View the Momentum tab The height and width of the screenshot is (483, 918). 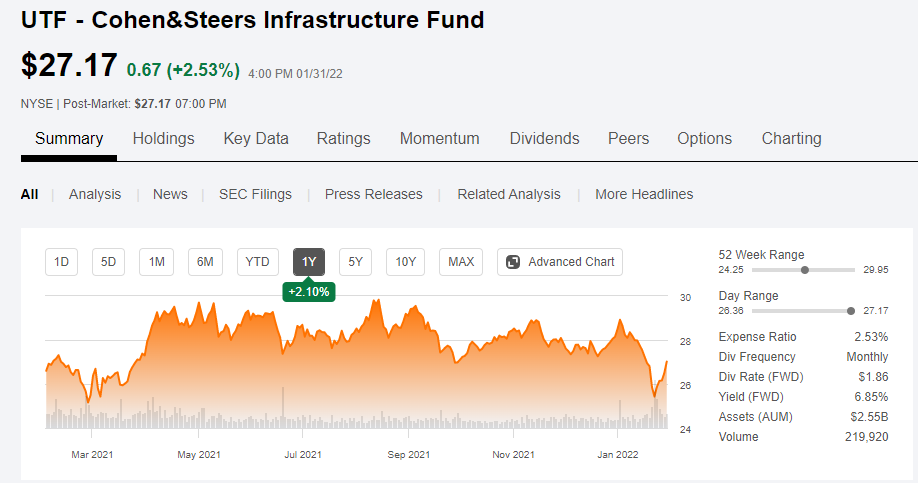(x=440, y=139)
